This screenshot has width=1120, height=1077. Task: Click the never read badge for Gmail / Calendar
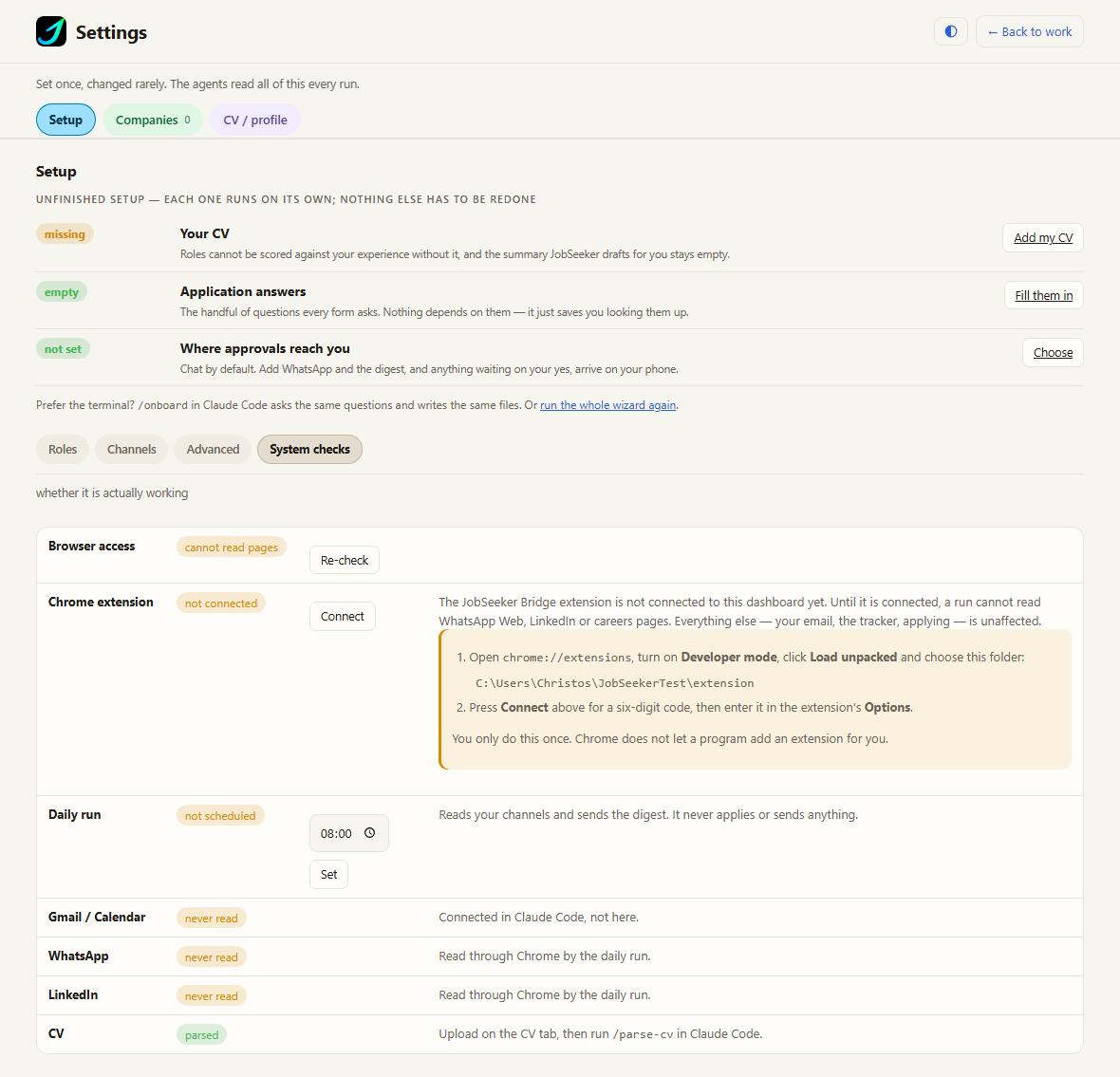point(212,919)
